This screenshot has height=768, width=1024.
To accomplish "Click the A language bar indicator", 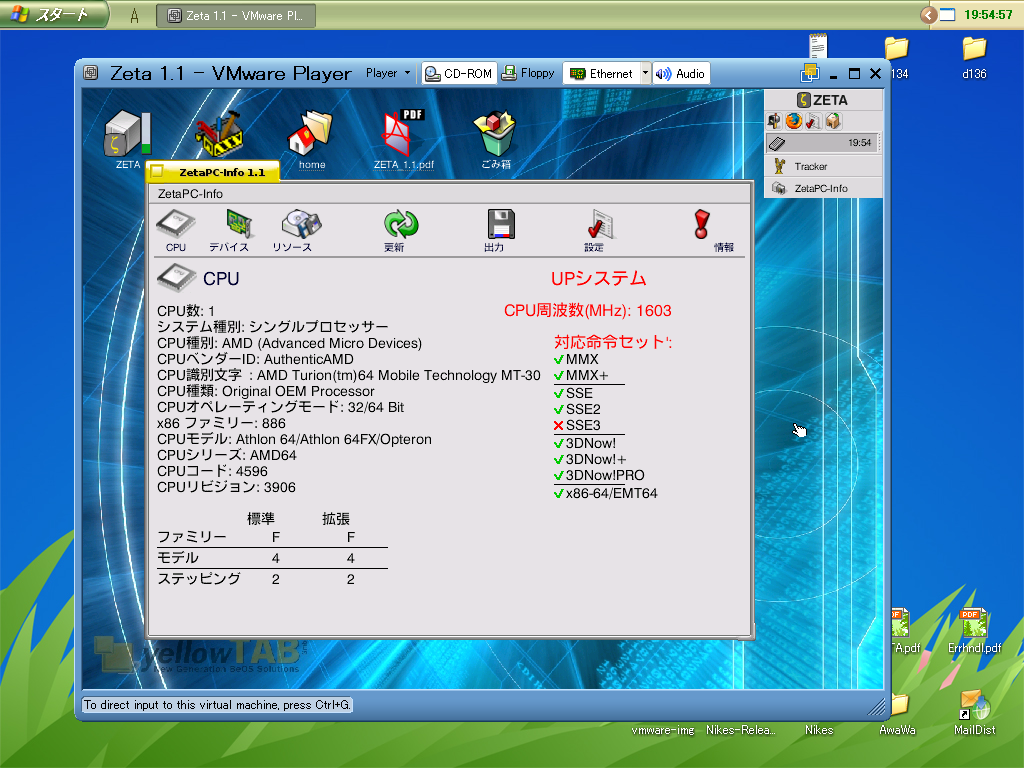I will (x=134, y=16).
